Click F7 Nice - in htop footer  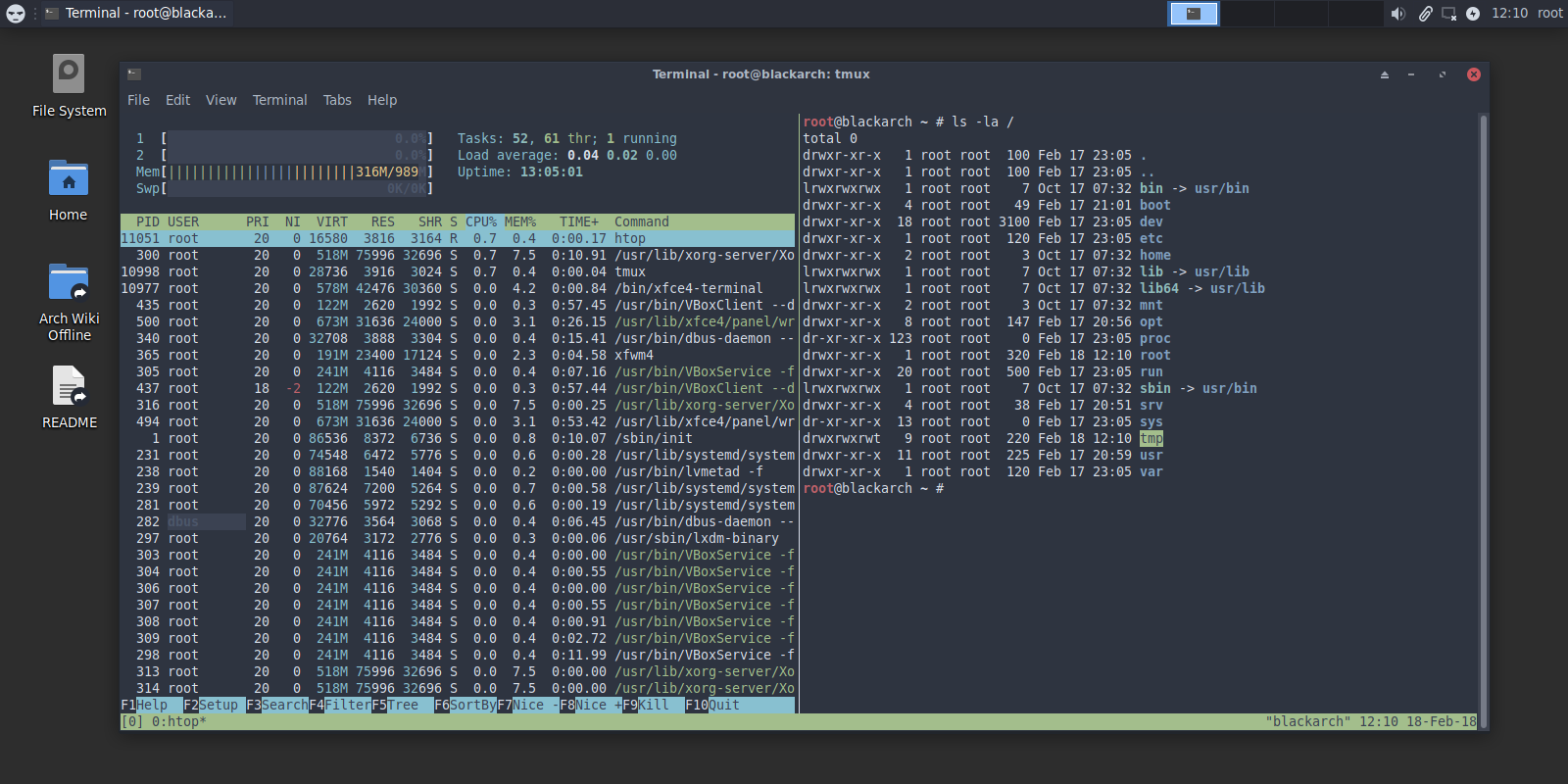(x=528, y=705)
